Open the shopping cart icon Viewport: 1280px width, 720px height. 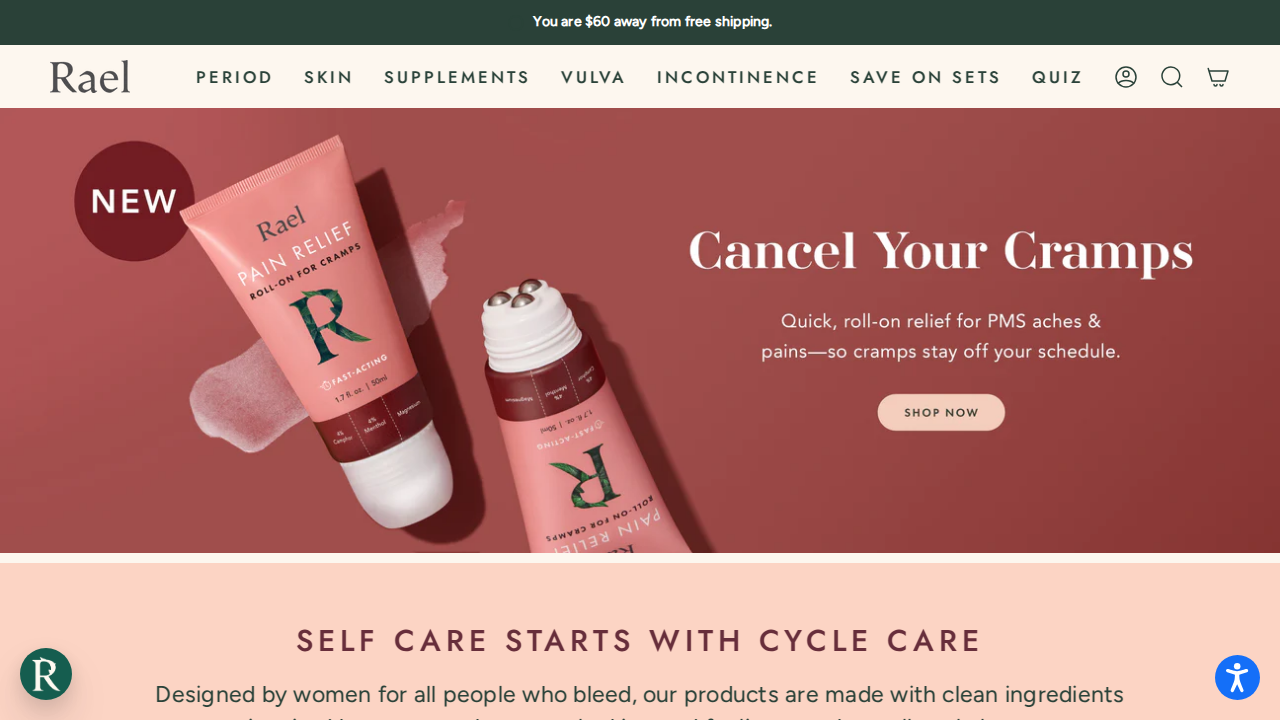[x=1218, y=77]
